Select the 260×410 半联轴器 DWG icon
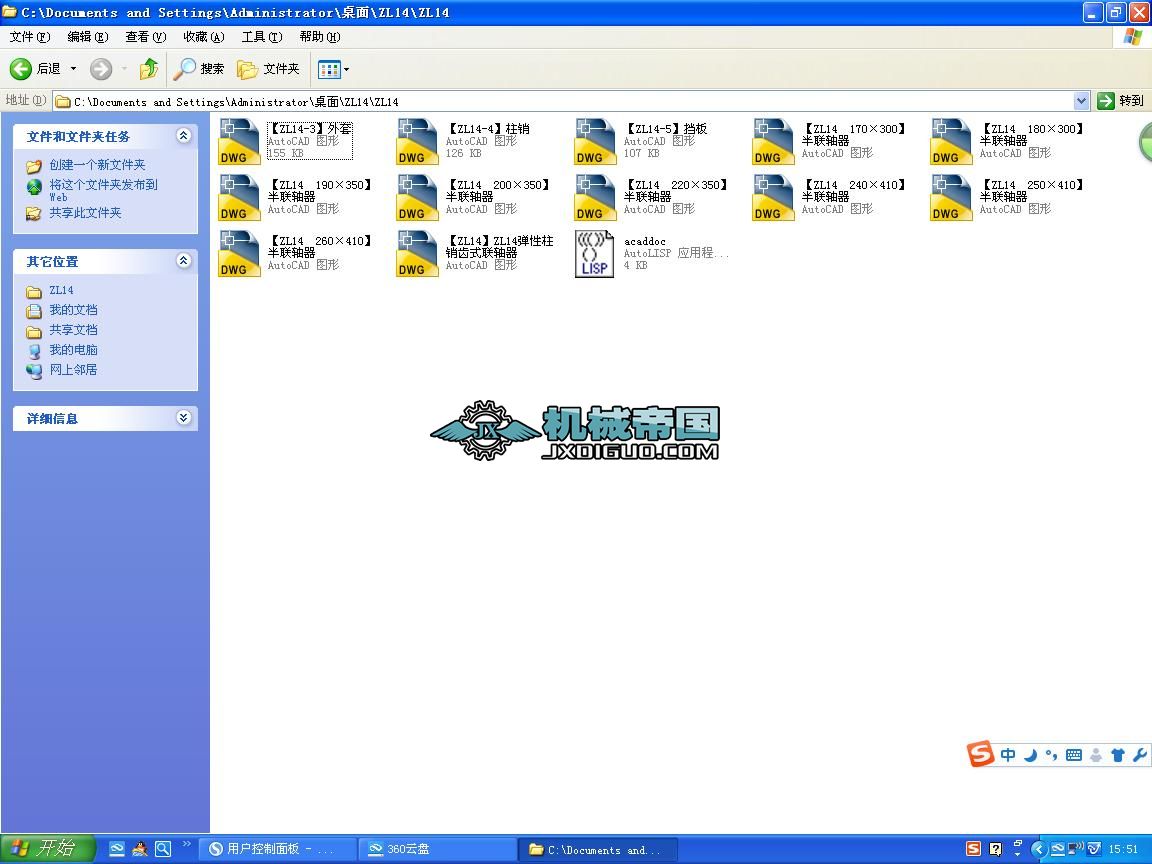The image size is (1152, 864). click(240, 253)
